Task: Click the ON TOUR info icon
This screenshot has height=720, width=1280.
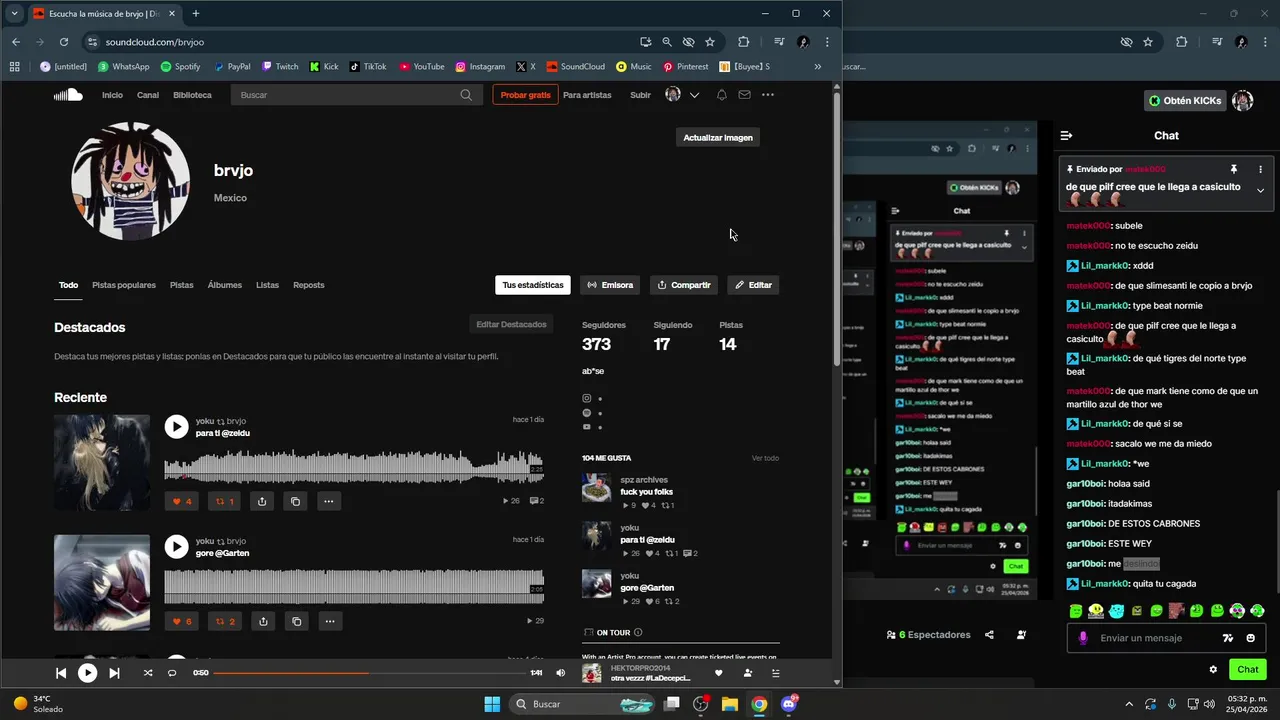Action: pyautogui.click(x=638, y=632)
